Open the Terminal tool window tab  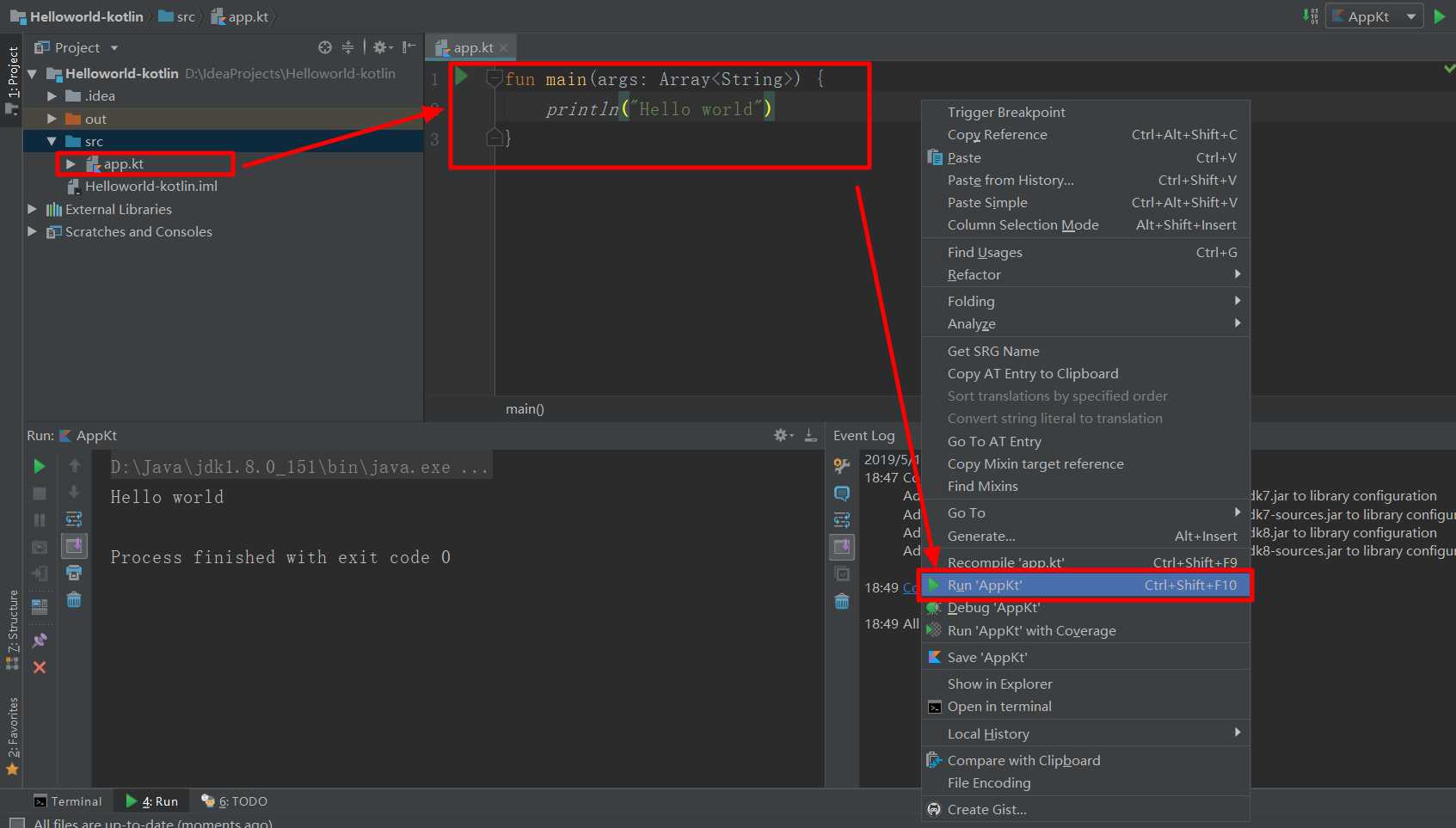(67, 801)
